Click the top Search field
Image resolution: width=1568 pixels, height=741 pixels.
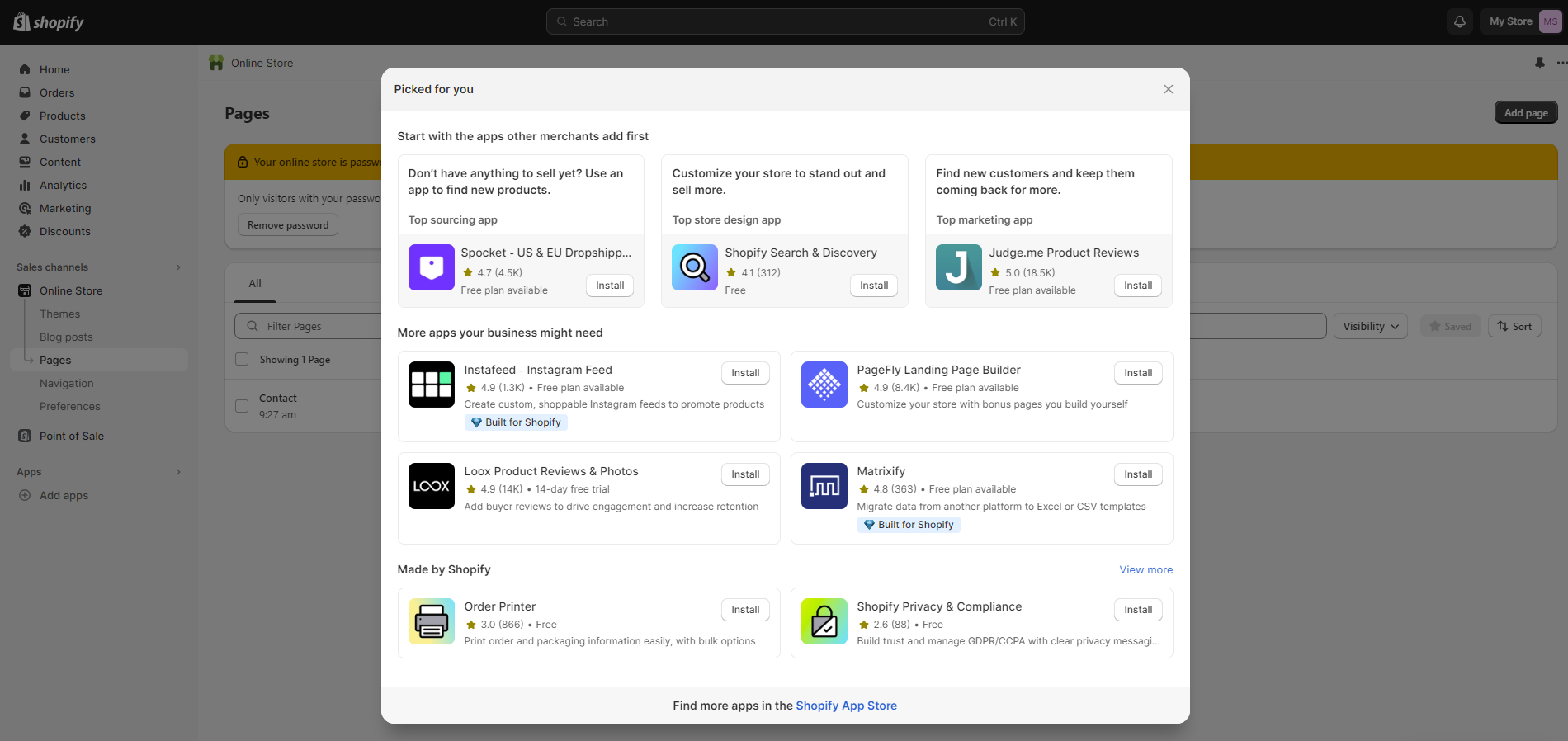786,21
